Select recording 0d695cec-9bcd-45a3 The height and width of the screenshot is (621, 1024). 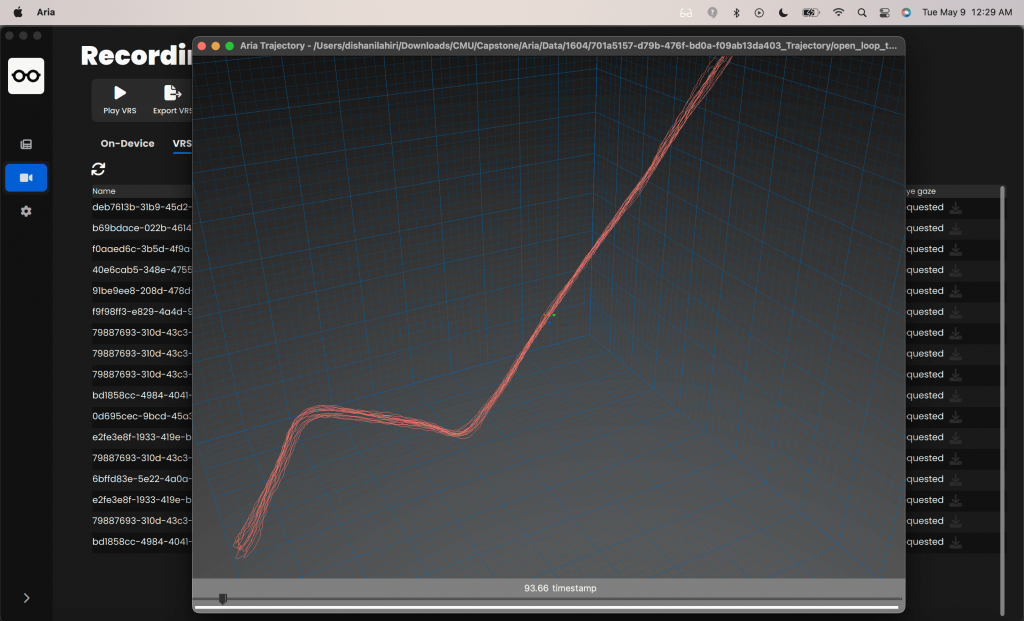[142, 416]
